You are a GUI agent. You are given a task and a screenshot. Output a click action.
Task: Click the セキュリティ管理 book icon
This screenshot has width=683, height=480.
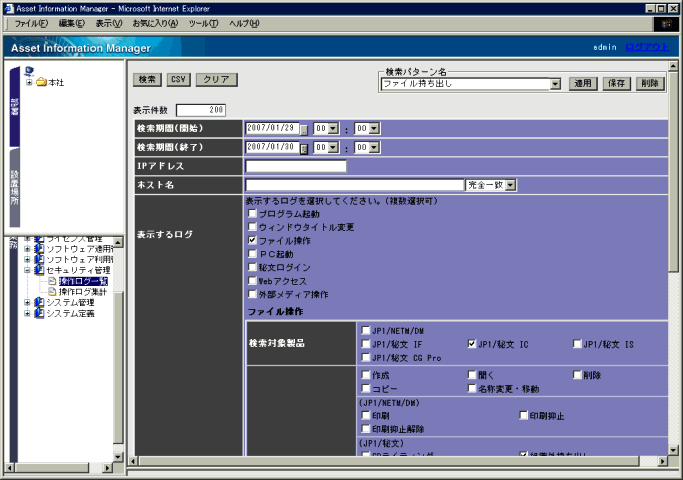(x=39, y=270)
